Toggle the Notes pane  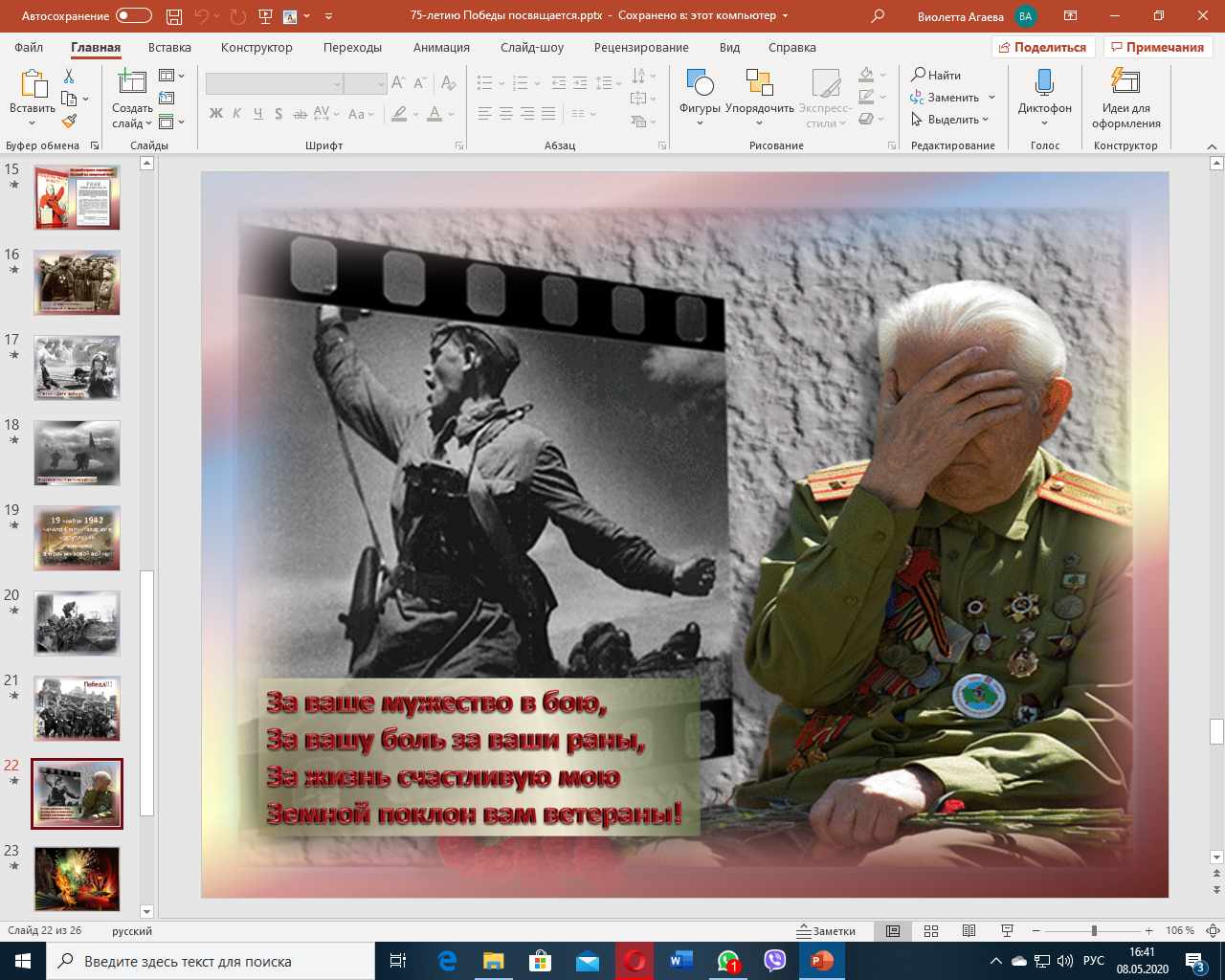click(827, 931)
